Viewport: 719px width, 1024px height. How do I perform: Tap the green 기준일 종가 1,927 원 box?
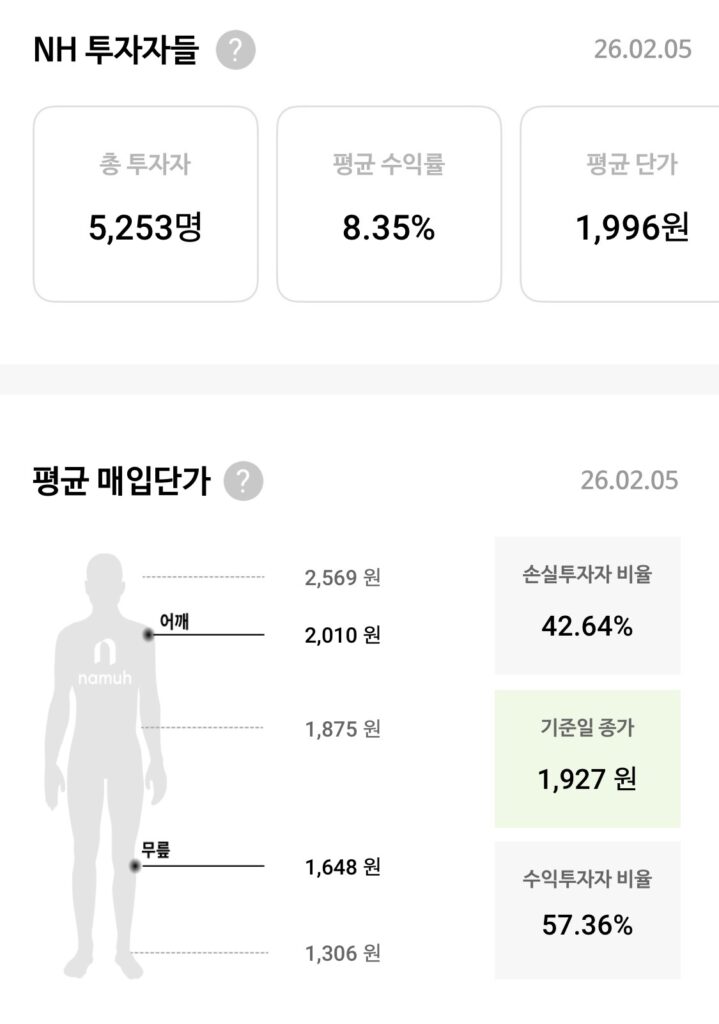pos(587,758)
